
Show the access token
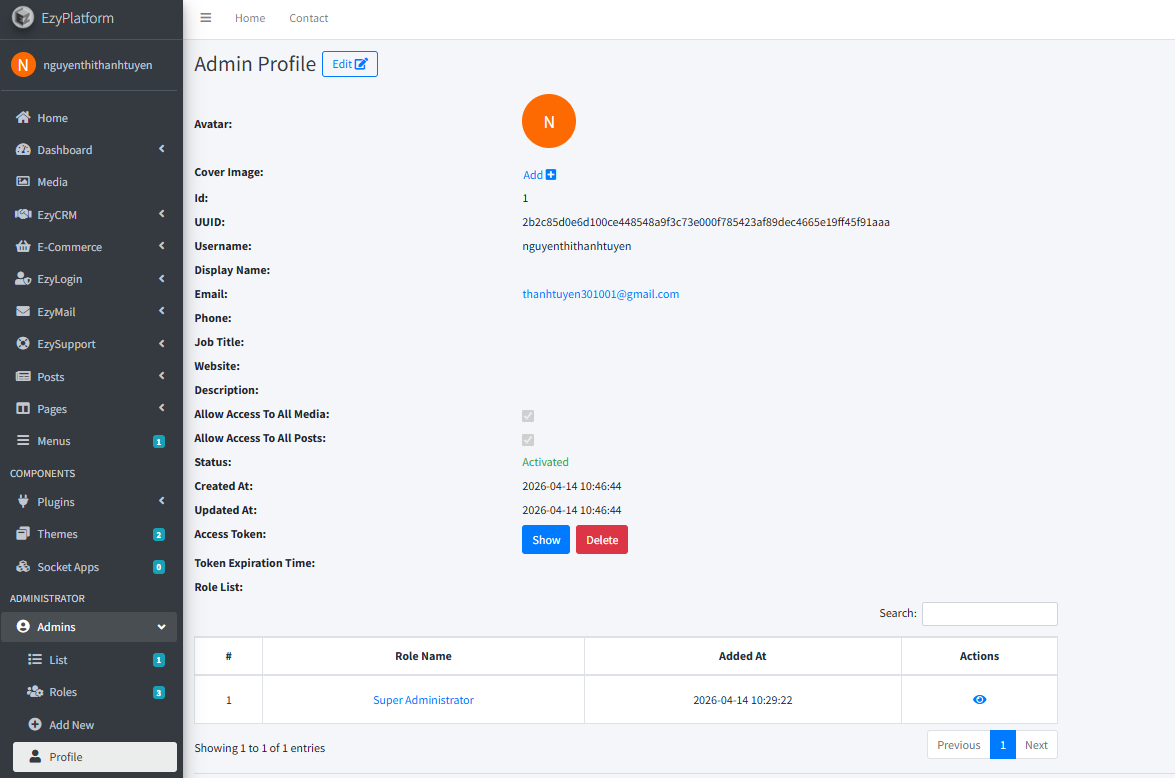coord(546,540)
